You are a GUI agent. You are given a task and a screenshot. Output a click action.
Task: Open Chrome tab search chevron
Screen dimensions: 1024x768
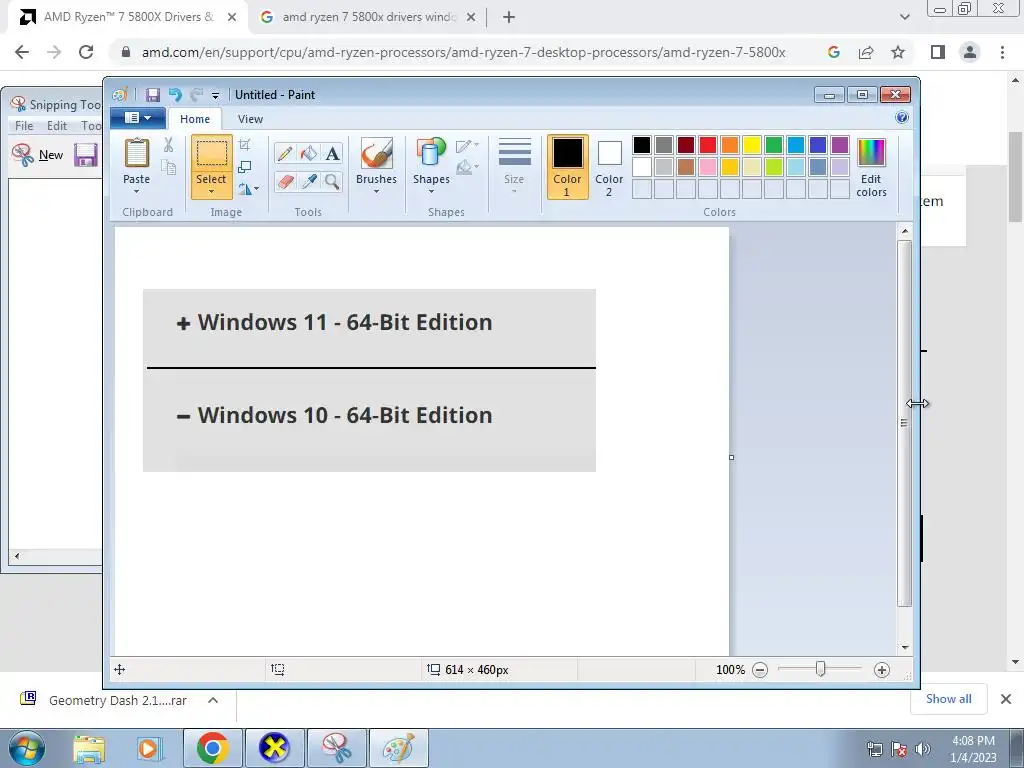coord(904,17)
